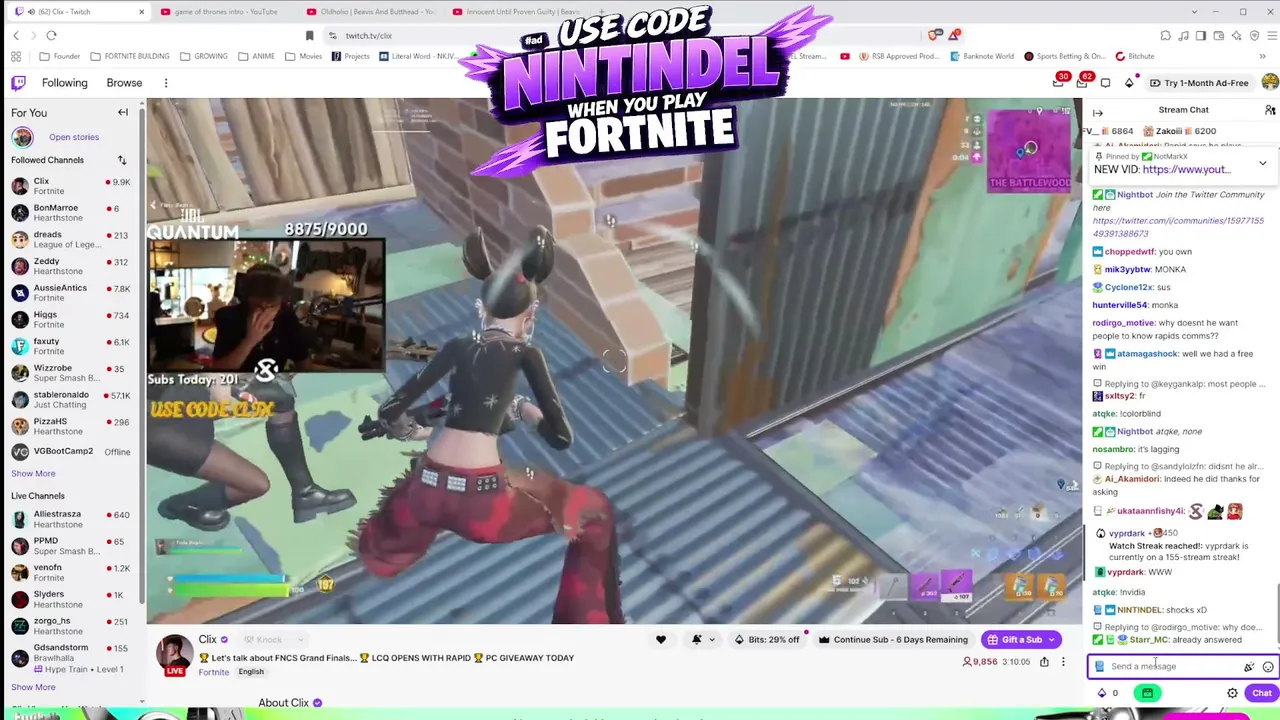Image resolution: width=1280 pixels, height=720 pixels.
Task: Open user profile avatar menu
Action: pos(1270,82)
